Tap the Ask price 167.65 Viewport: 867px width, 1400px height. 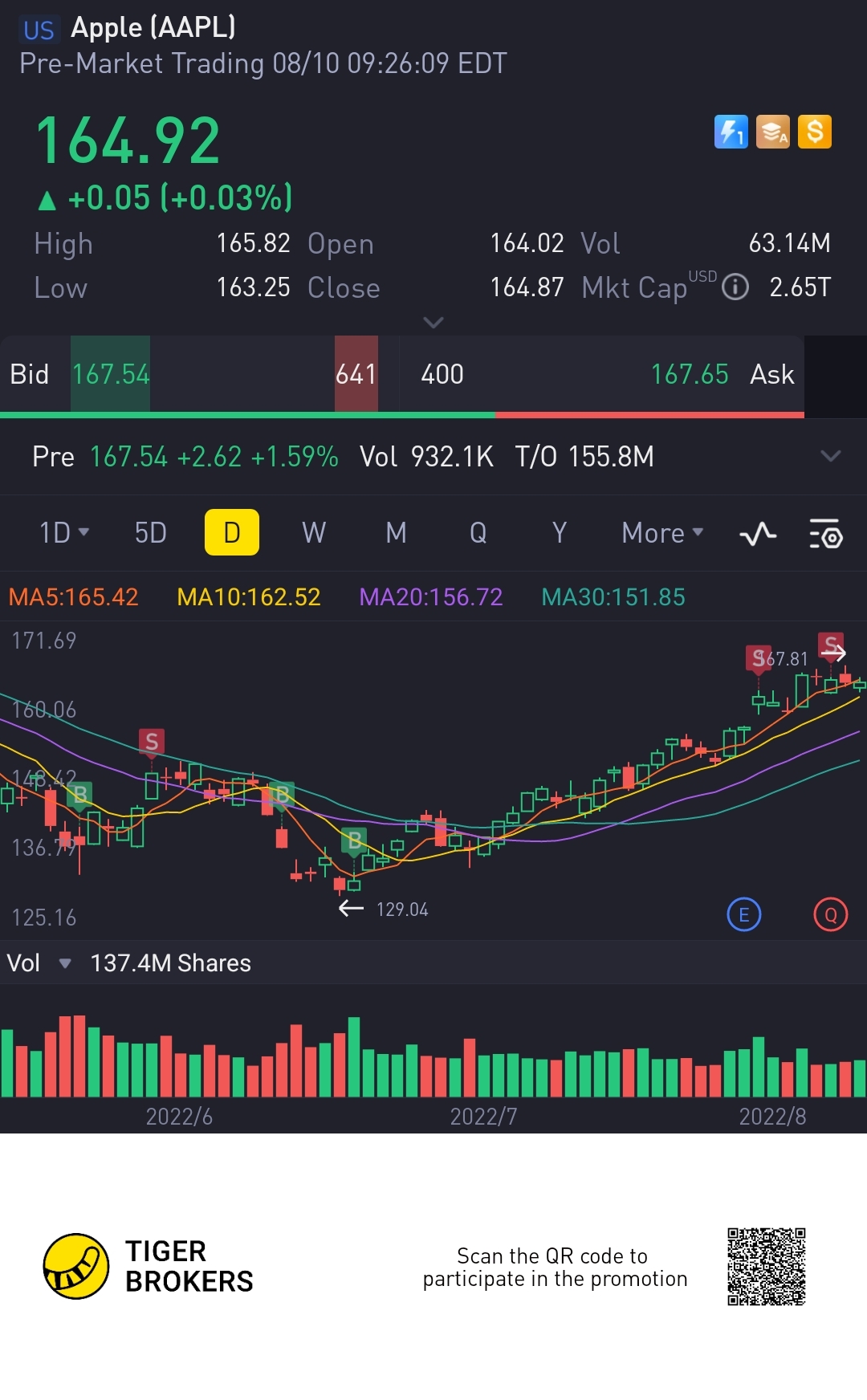689,374
